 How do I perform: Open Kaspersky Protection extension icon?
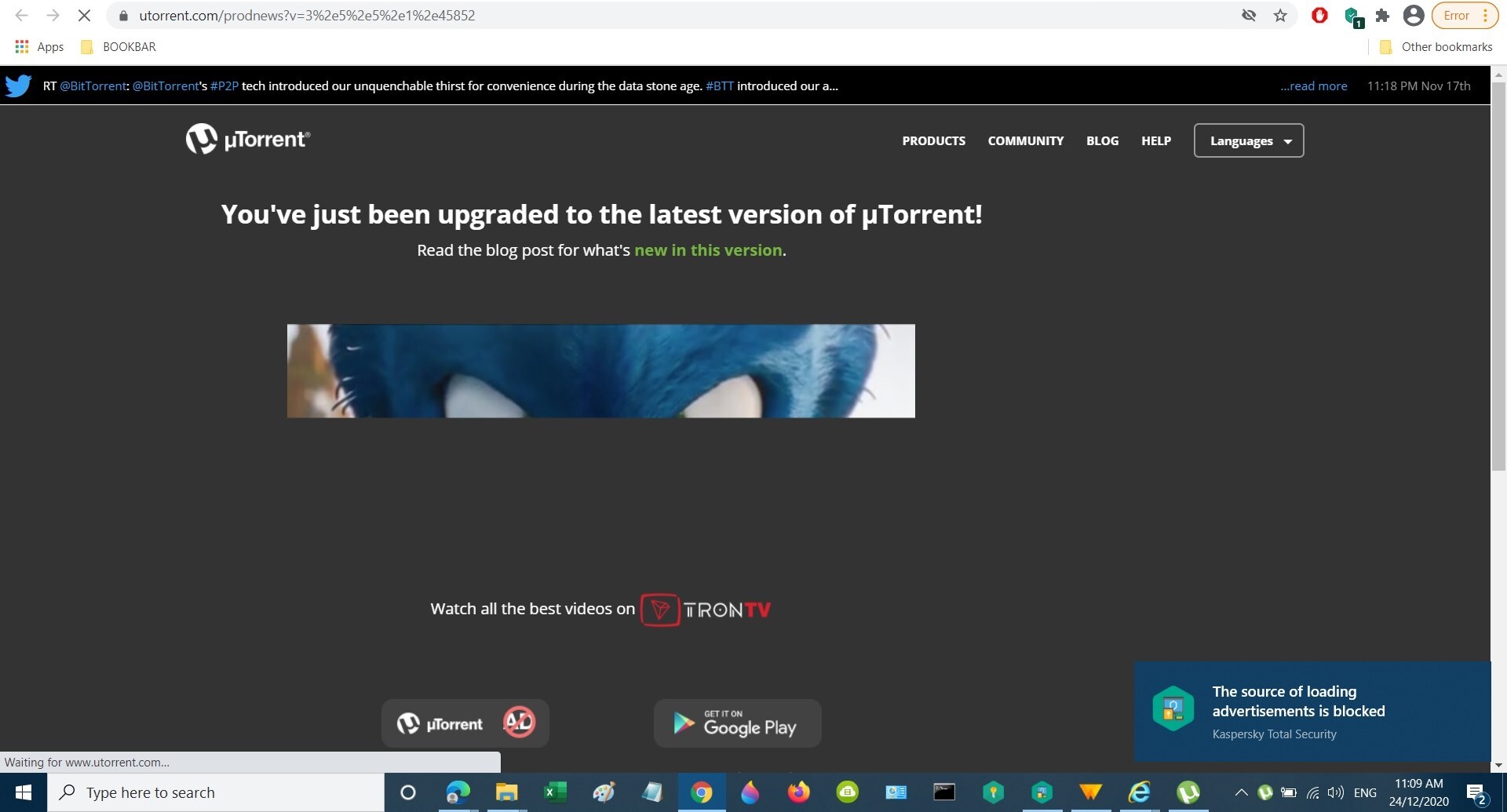tap(1352, 16)
